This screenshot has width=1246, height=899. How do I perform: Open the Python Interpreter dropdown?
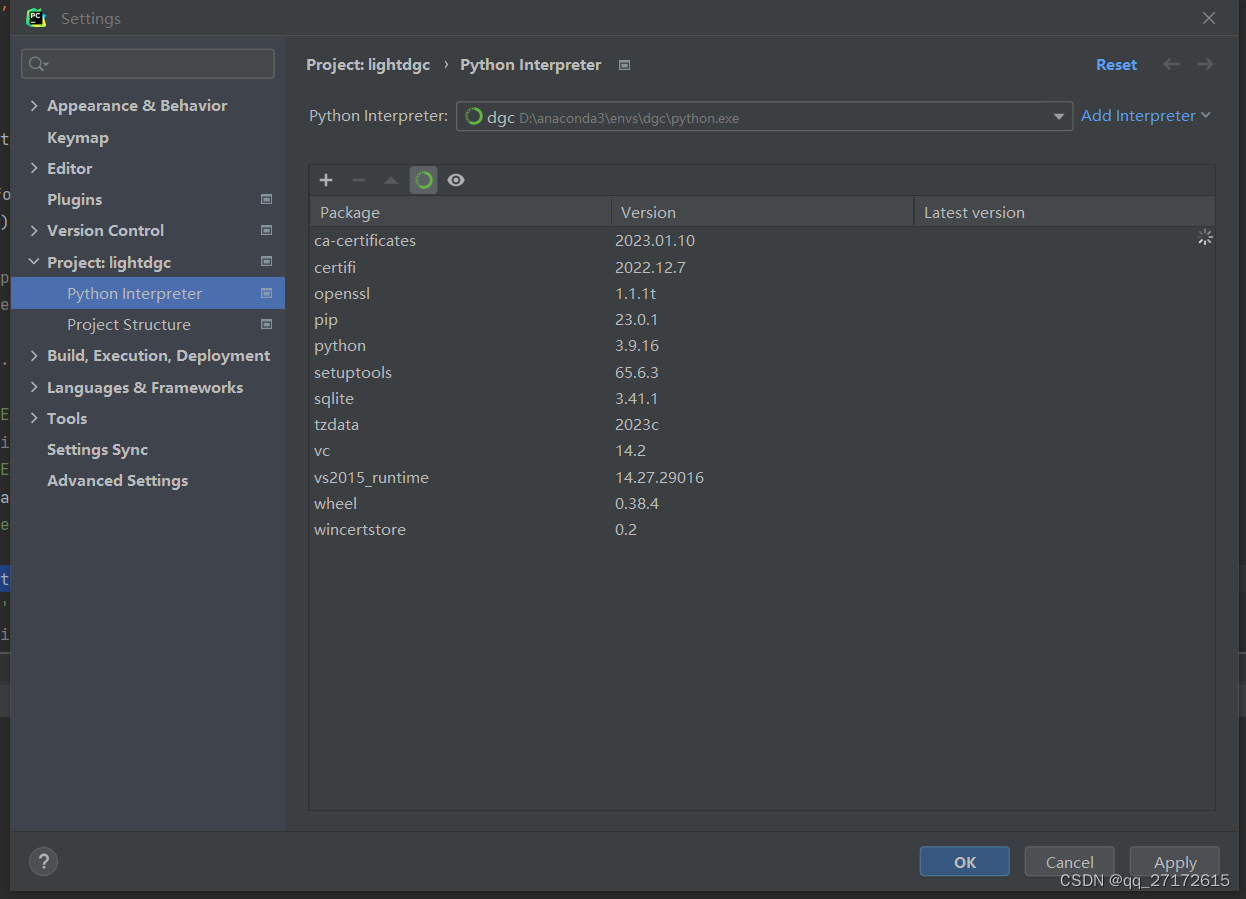click(x=765, y=117)
